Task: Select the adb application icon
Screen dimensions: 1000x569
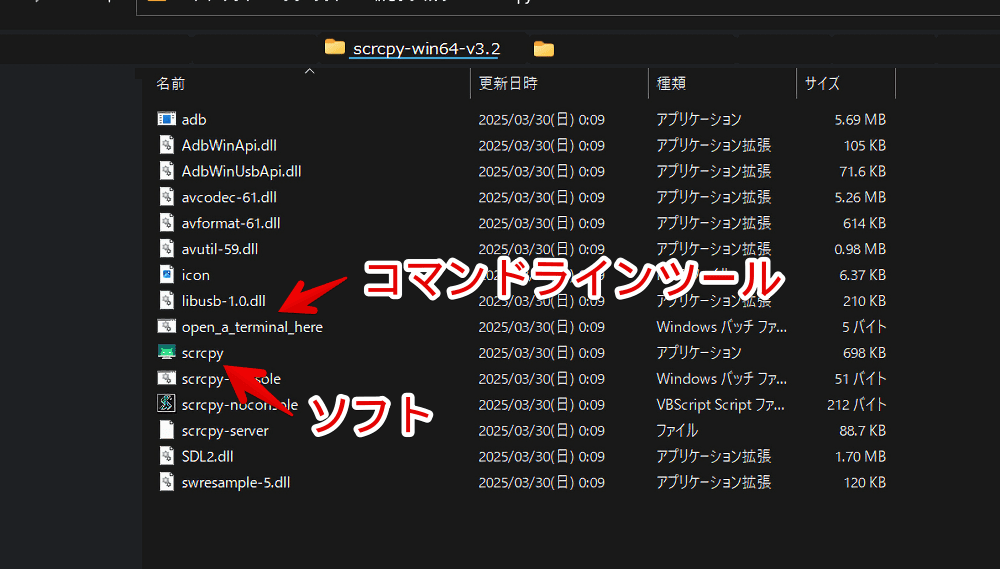Action: (166, 119)
